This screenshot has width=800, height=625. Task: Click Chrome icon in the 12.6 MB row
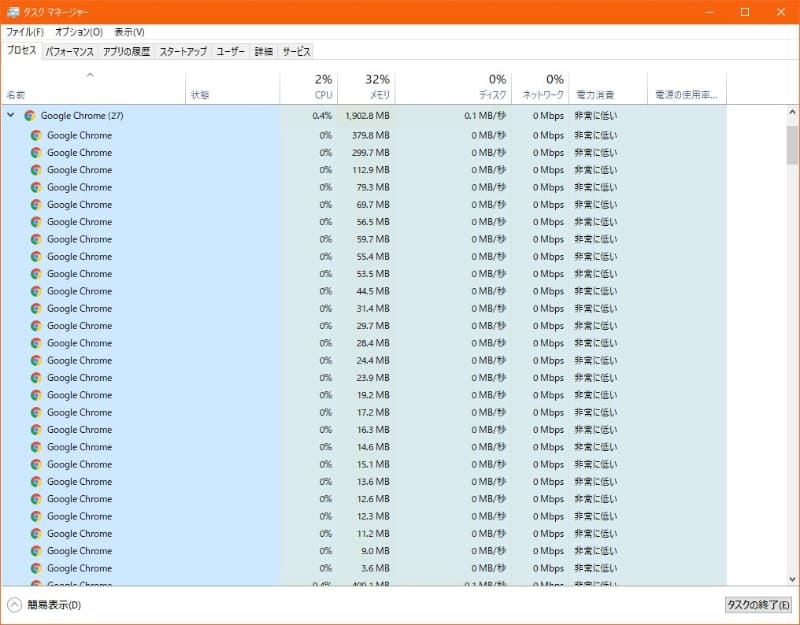(36, 499)
